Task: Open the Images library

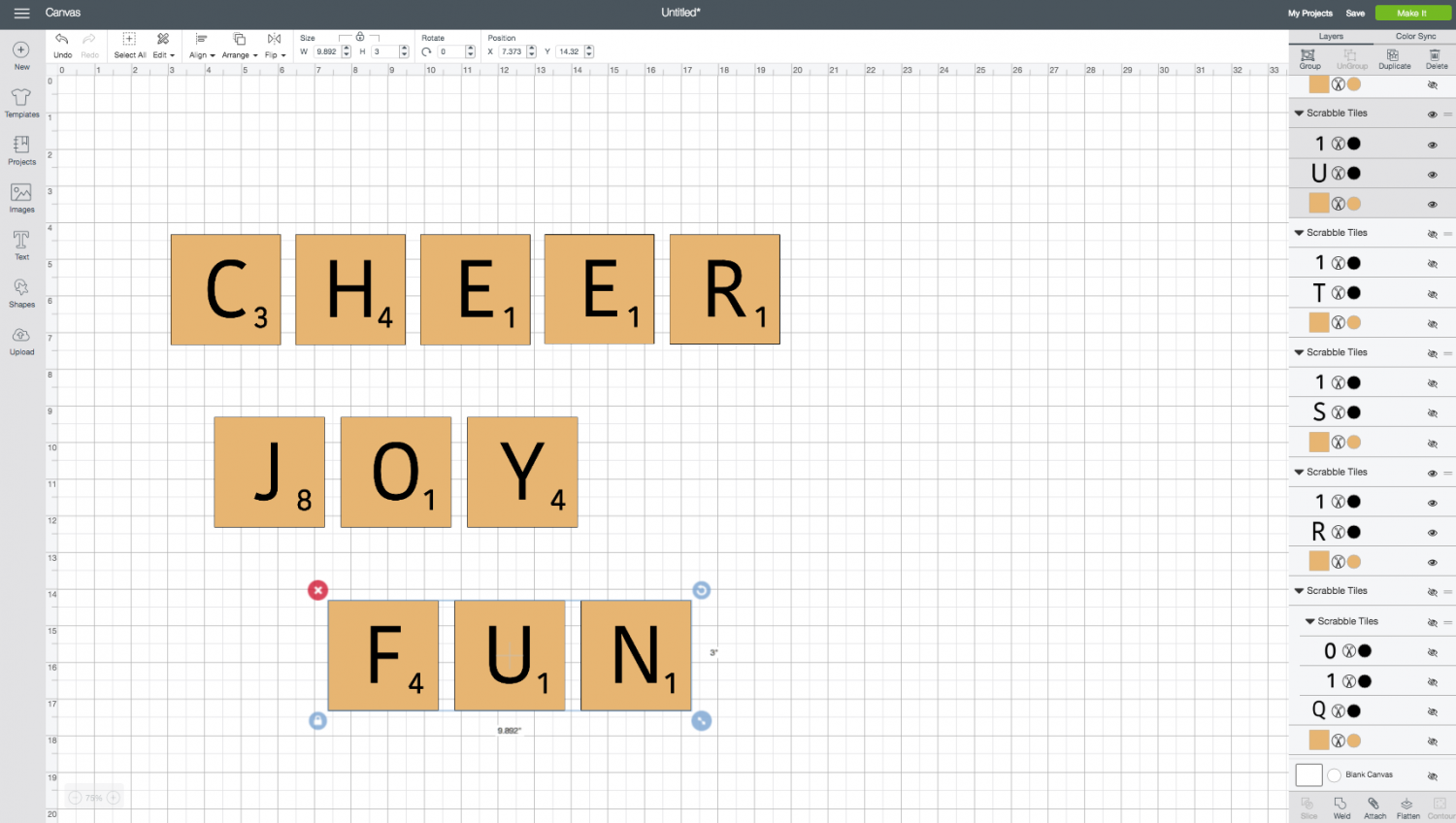Action: [21, 196]
